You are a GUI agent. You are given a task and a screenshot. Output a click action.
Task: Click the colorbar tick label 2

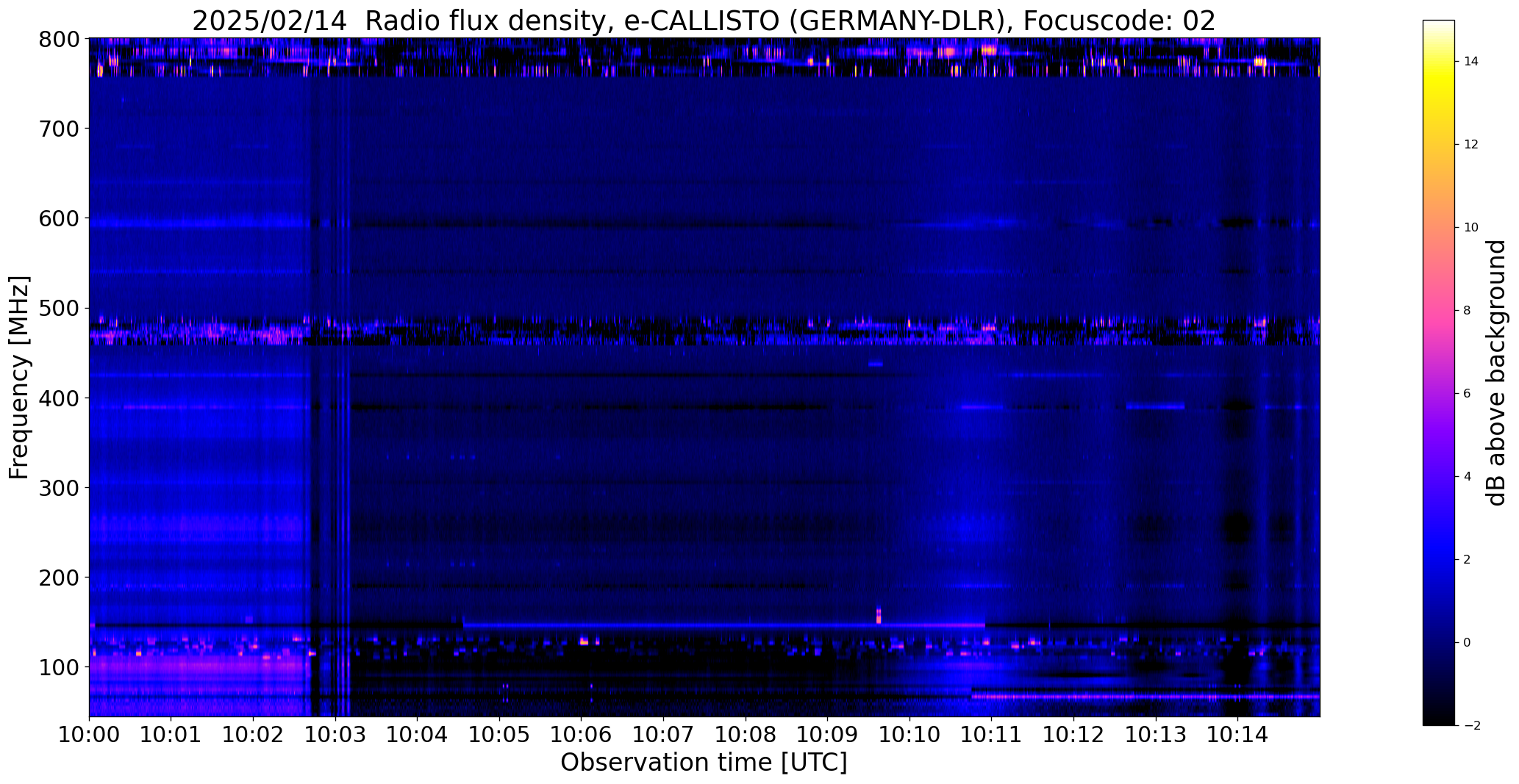point(1468,560)
